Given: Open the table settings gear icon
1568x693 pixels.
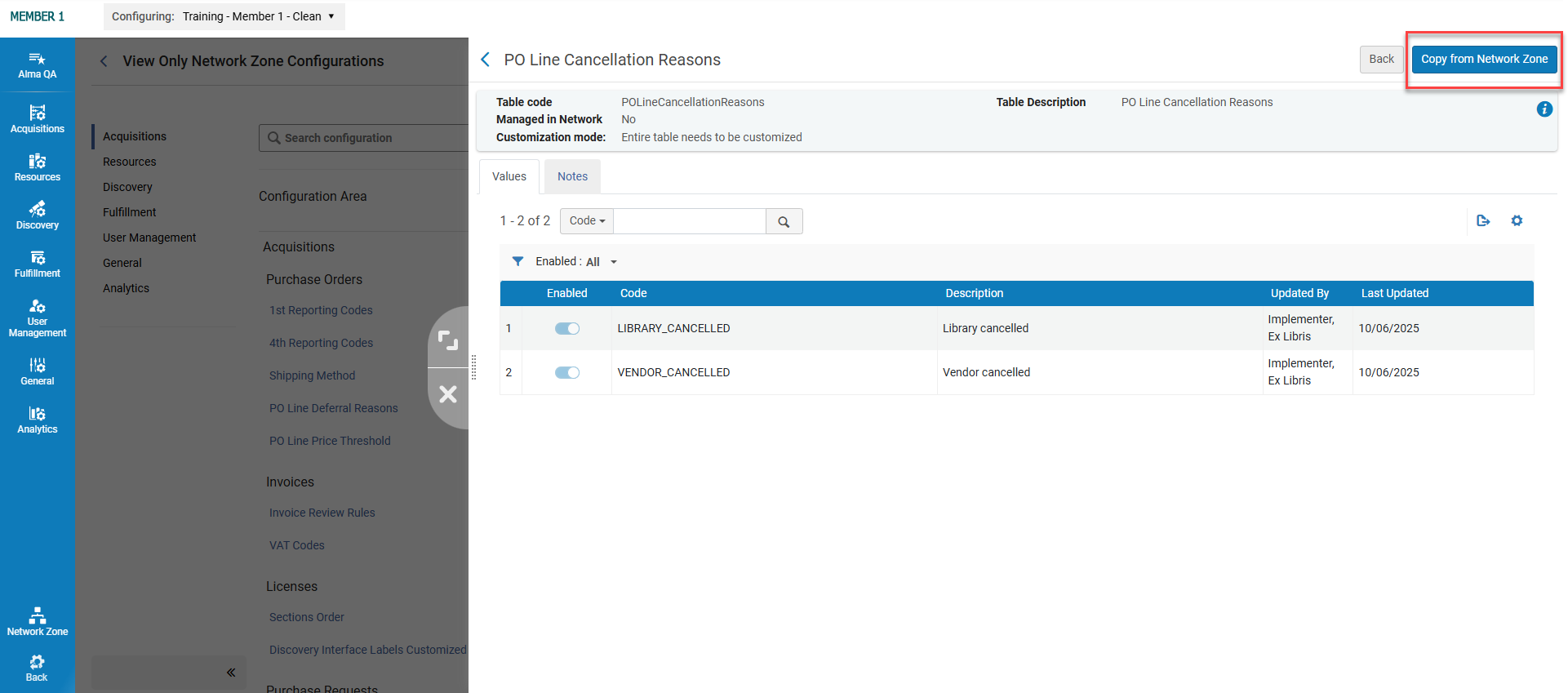Looking at the screenshot, I should pos(1517,220).
